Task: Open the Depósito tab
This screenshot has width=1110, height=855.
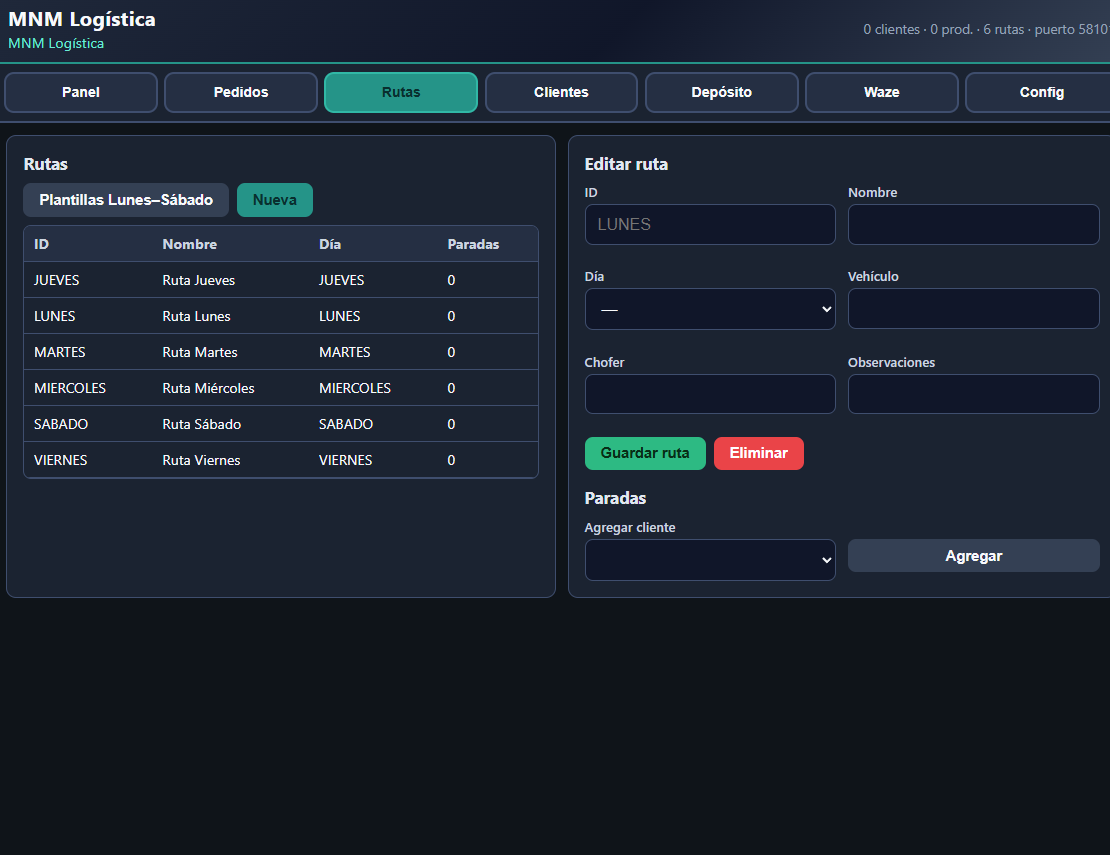Action: coord(721,92)
